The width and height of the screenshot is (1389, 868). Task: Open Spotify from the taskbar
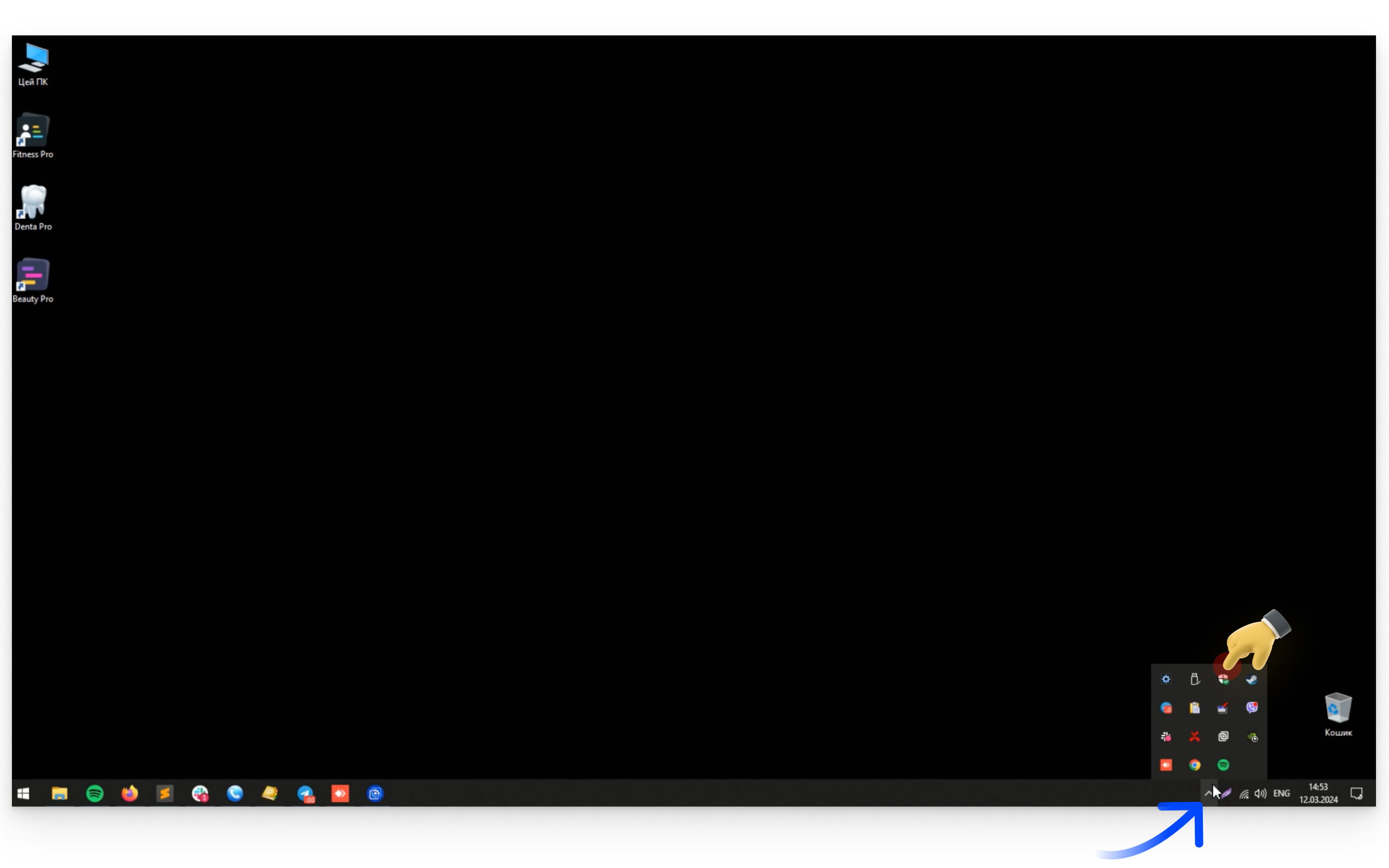coord(95,793)
